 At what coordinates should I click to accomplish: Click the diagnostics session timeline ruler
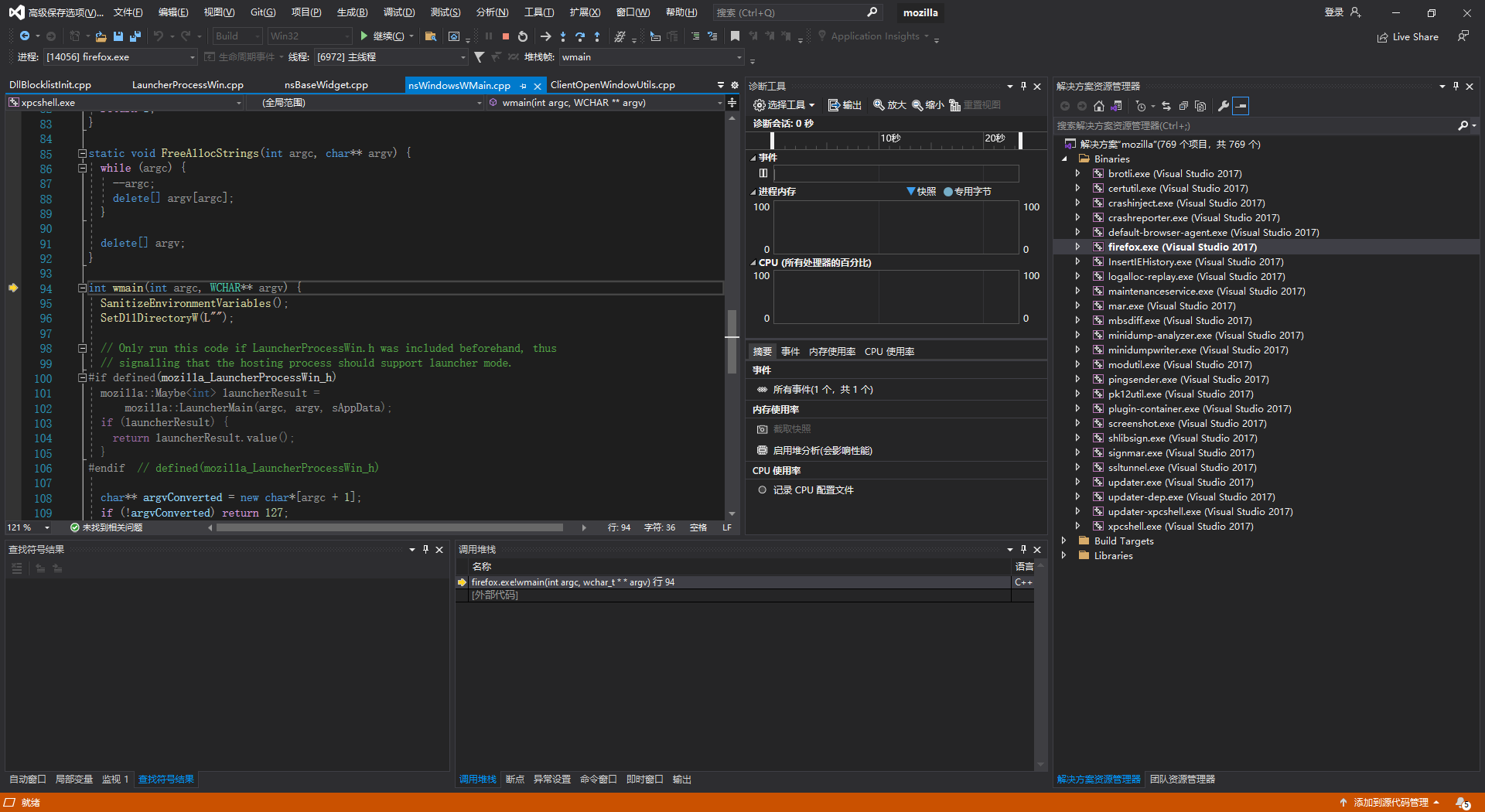[x=897, y=140]
